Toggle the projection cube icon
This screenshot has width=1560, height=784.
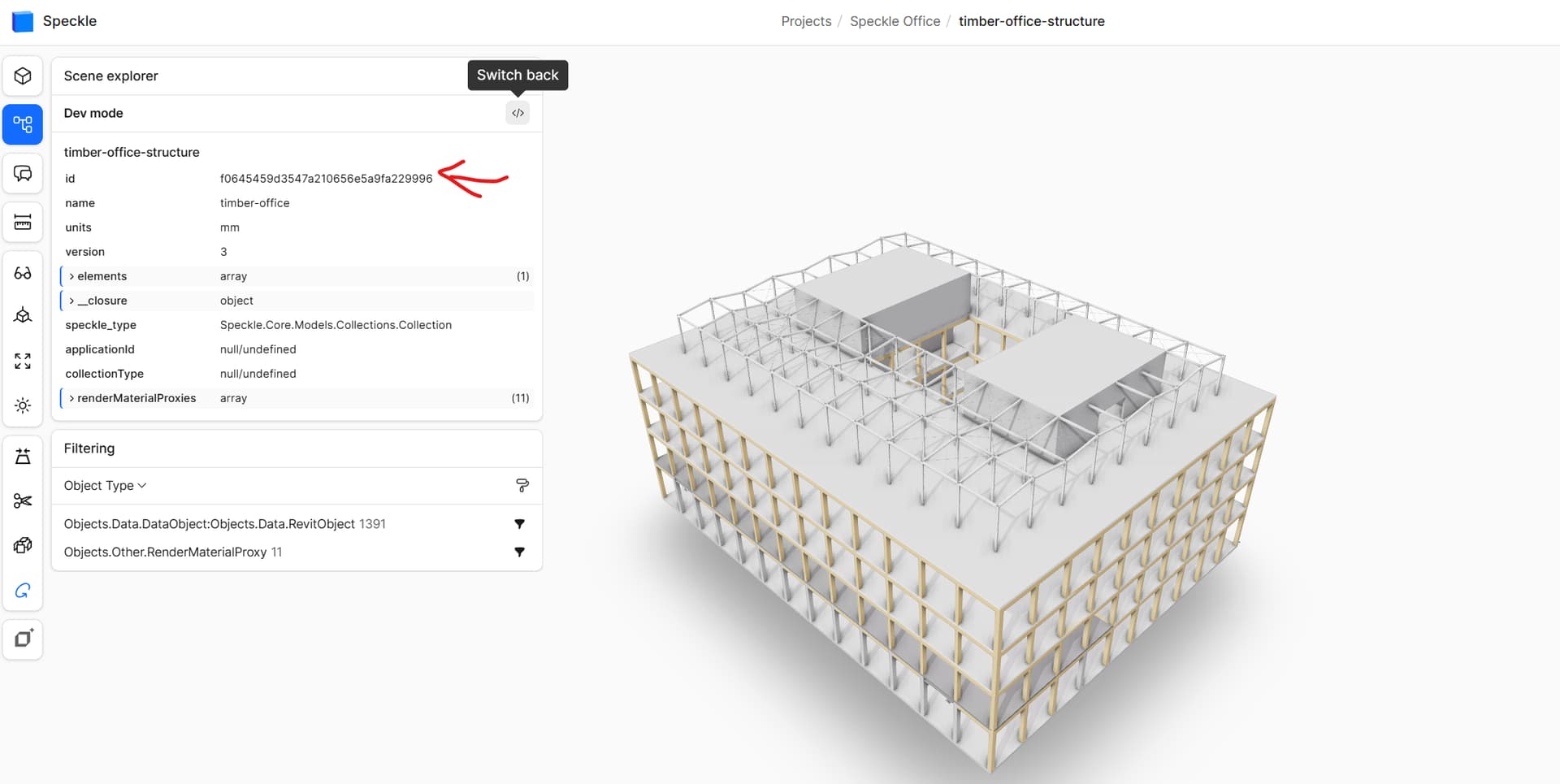(23, 316)
